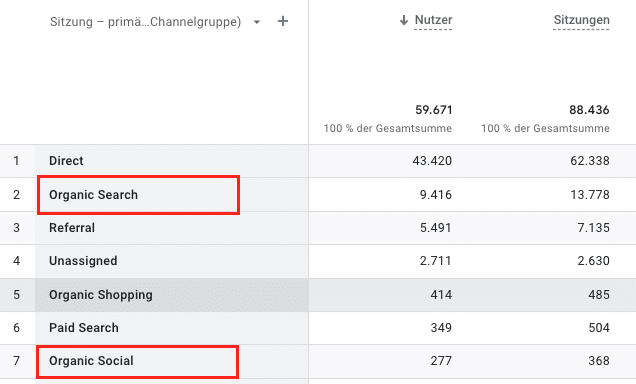Sort by the Sitzungen column header

coord(581,20)
